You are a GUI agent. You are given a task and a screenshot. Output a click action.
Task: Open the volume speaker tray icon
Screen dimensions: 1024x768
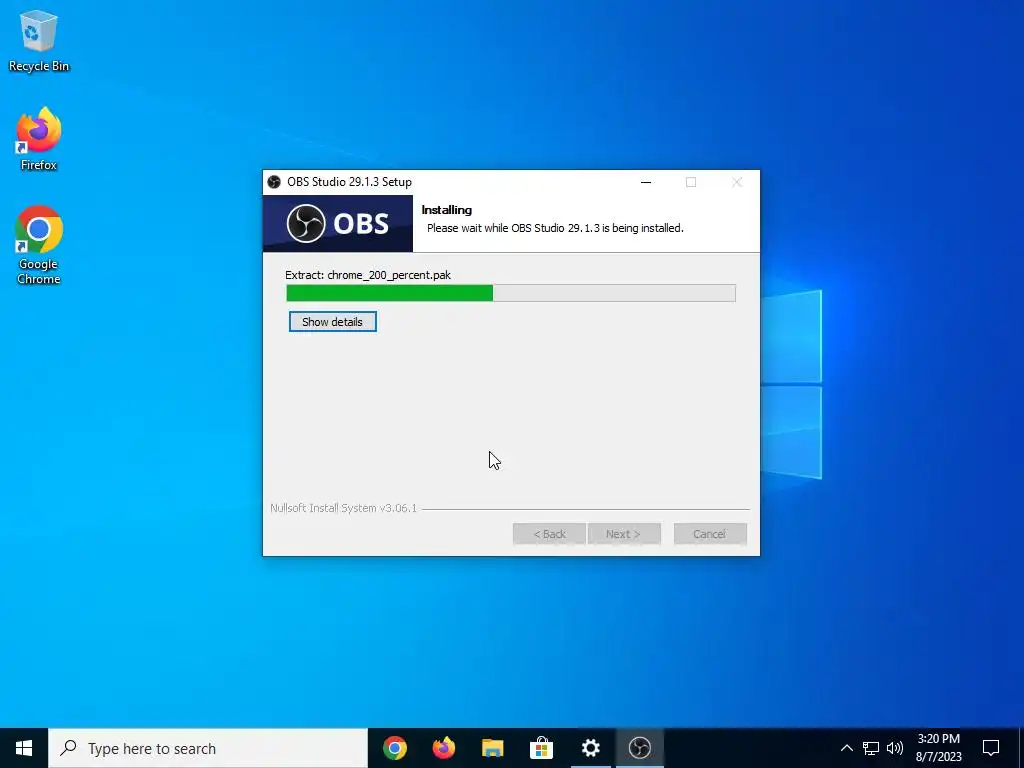tap(895, 748)
